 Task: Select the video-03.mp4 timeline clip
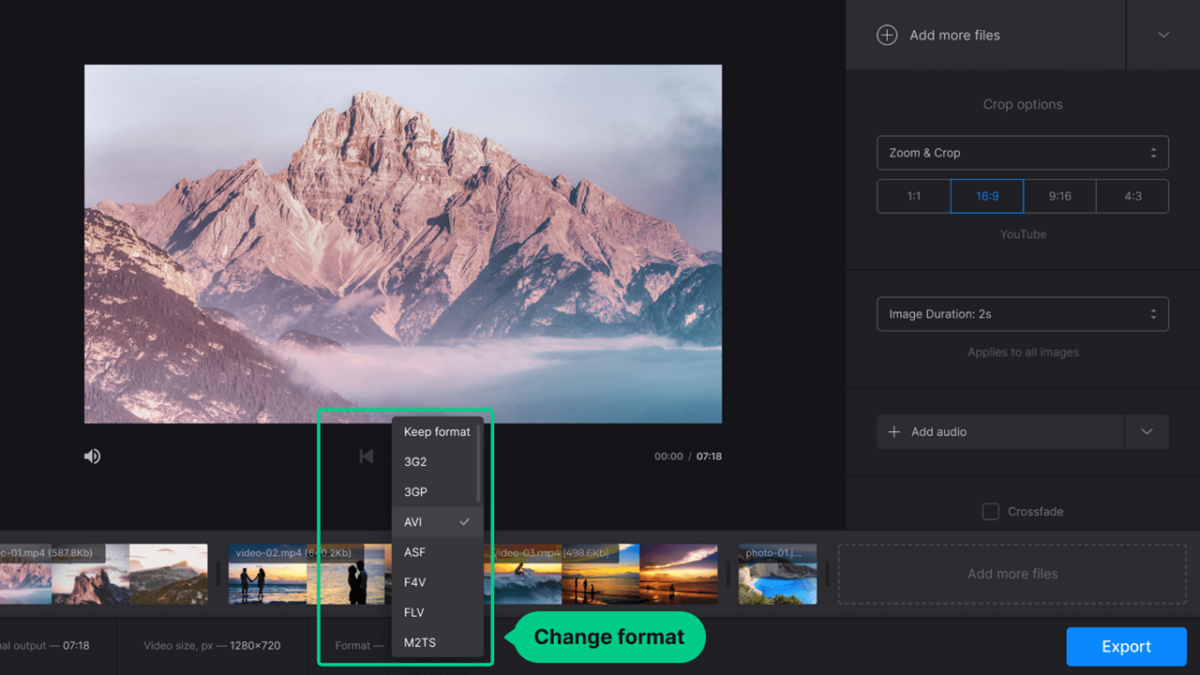coord(601,574)
